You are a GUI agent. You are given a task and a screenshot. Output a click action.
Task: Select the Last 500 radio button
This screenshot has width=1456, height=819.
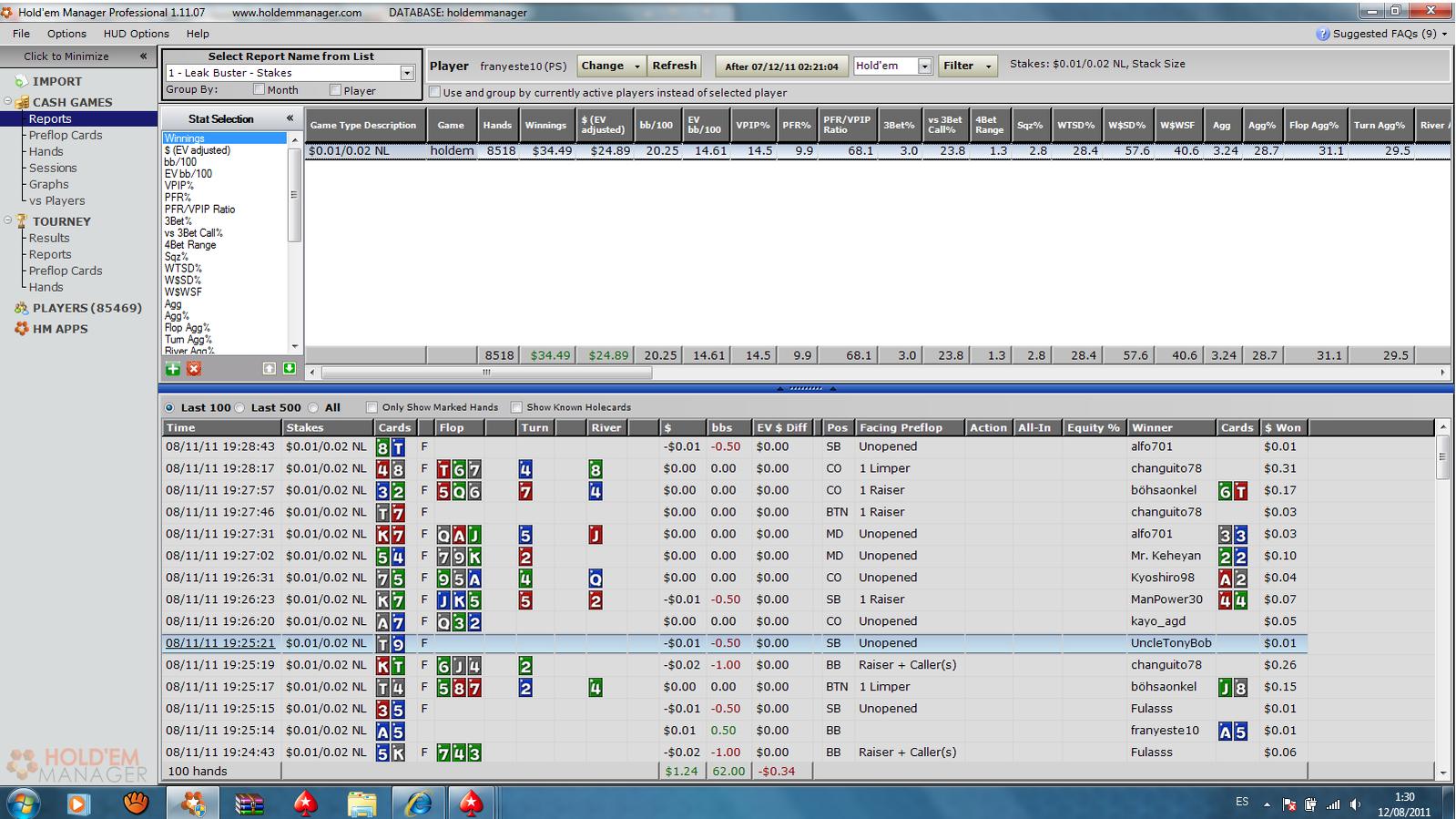coord(240,407)
